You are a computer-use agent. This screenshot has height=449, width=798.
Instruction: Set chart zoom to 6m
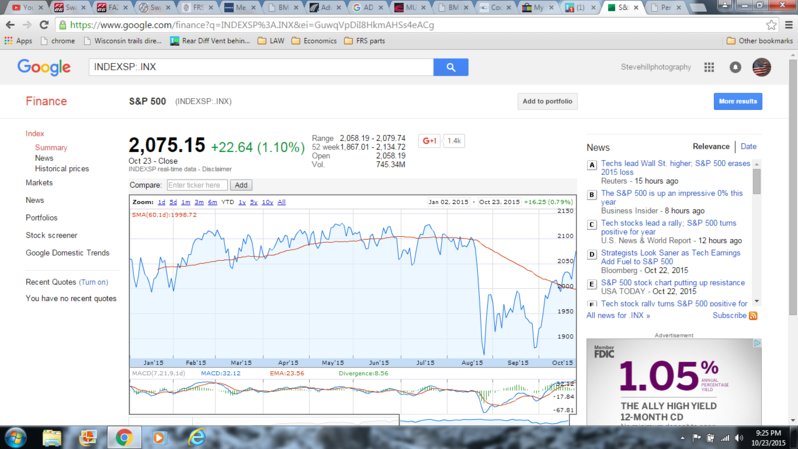[x=212, y=202]
